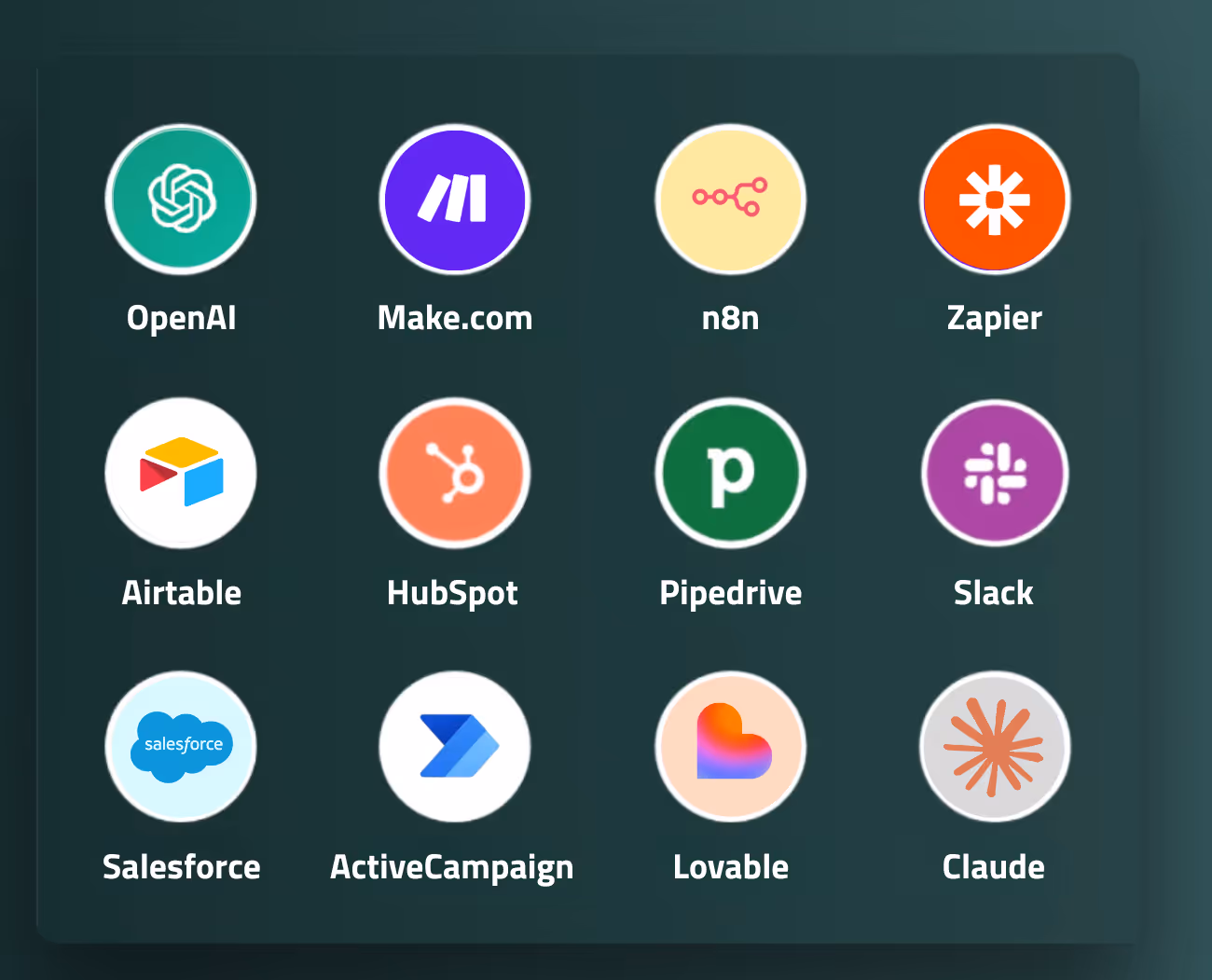
Task: Select the "Salesforce" text label
Action: point(181,866)
